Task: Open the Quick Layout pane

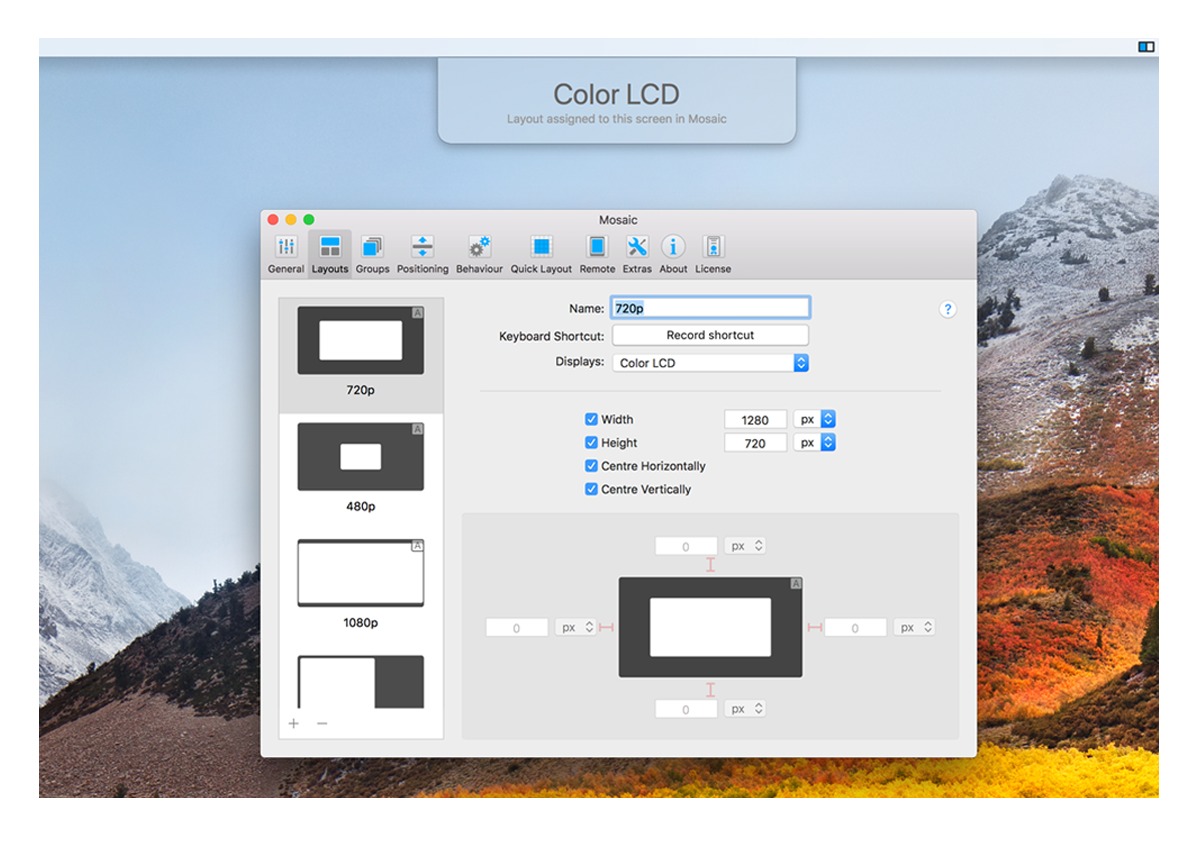Action: pos(541,254)
